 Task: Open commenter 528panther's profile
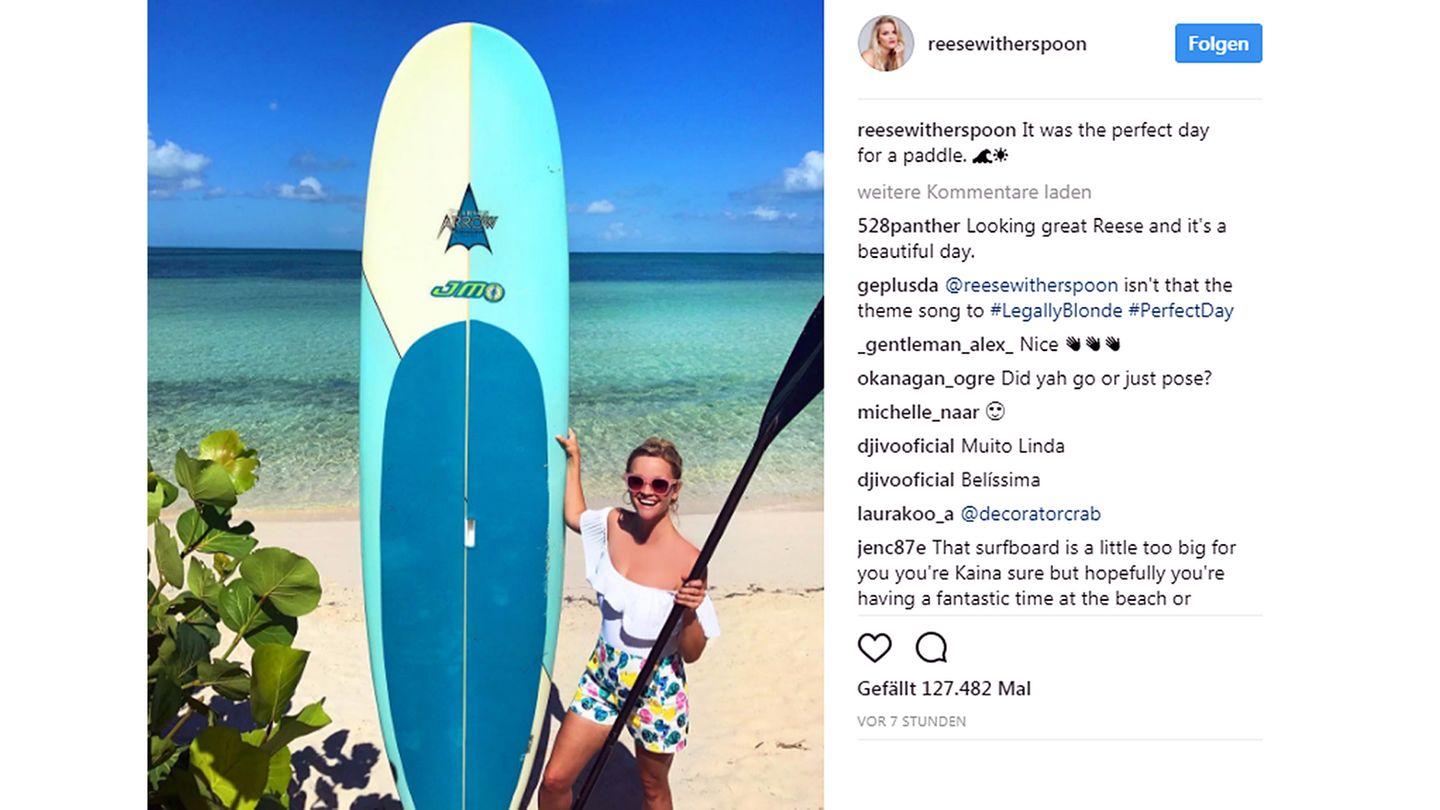pyautogui.click(x=909, y=226)
